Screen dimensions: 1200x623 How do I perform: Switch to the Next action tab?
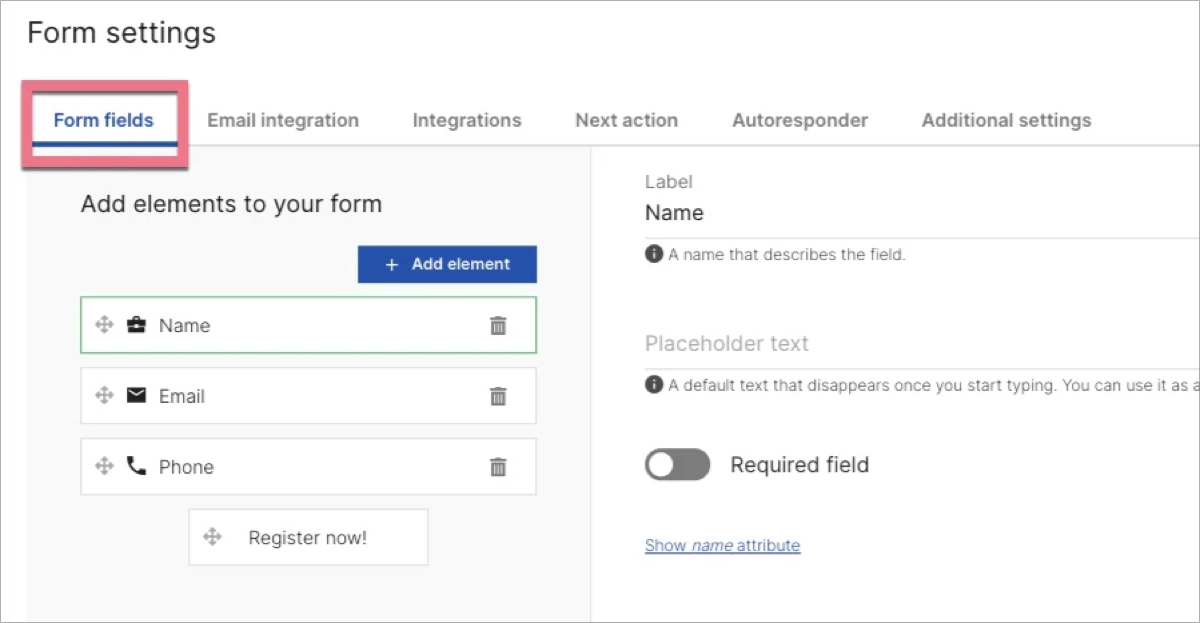626,120
